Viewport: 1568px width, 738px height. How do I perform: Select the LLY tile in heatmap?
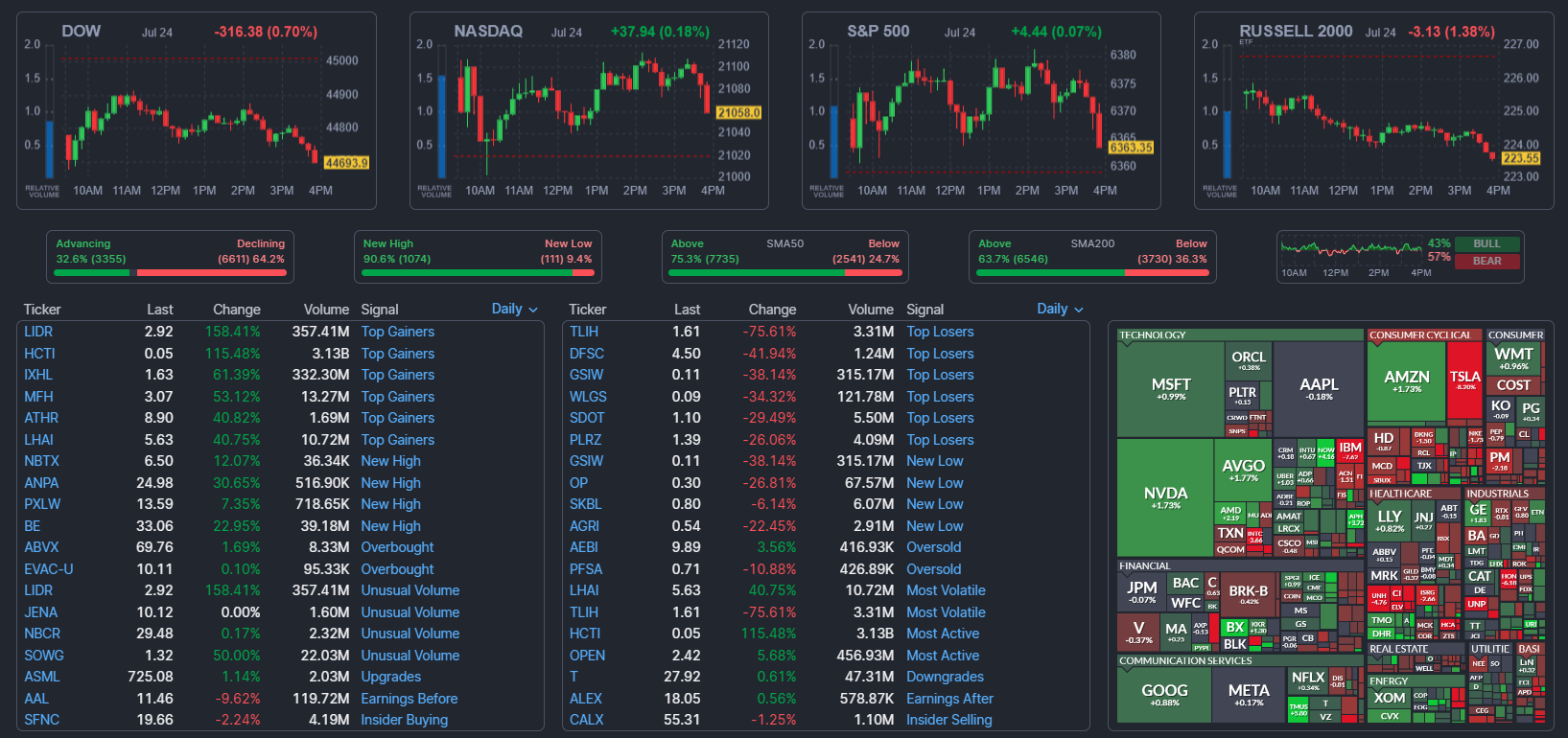coord(1390,520)
